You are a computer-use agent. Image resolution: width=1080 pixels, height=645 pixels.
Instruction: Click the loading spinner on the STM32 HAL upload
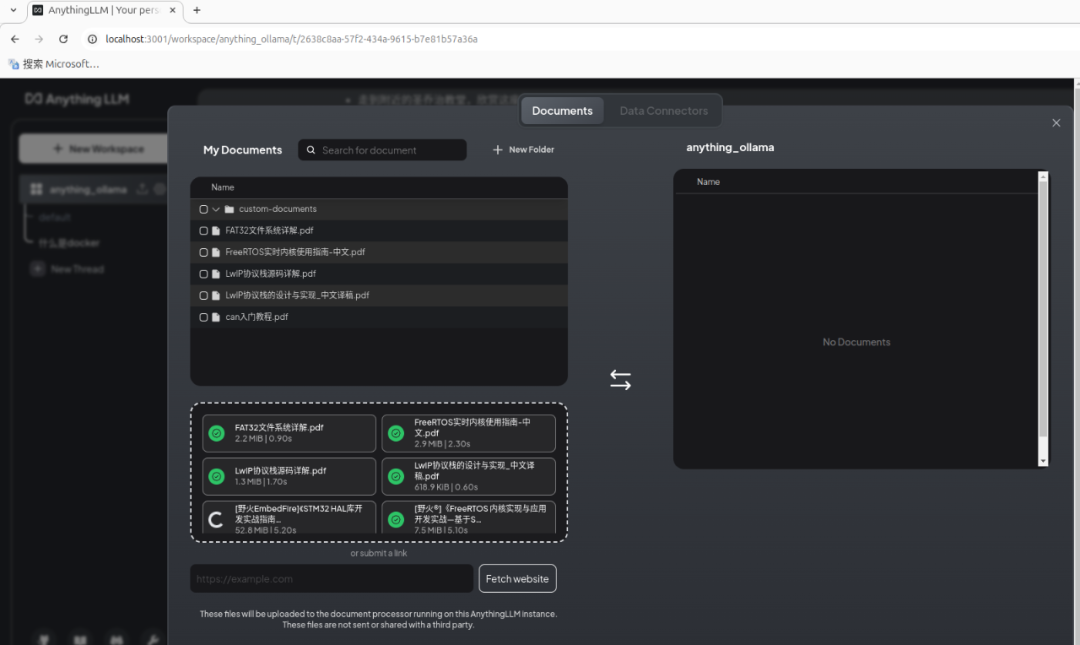click(216, 520)
